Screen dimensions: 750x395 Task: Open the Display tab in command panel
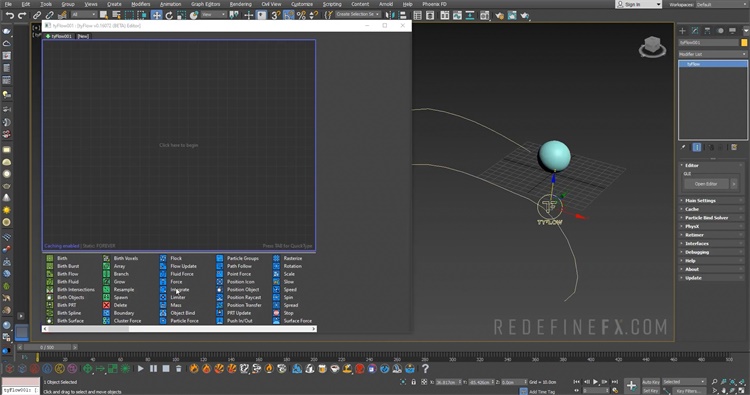click(x=732, y=31)
